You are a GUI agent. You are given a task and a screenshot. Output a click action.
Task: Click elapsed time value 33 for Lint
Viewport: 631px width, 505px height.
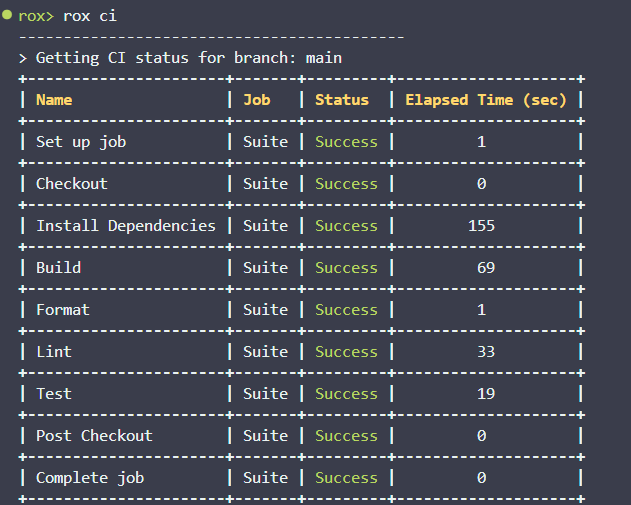pyautogui.click(x=486, y=352)
